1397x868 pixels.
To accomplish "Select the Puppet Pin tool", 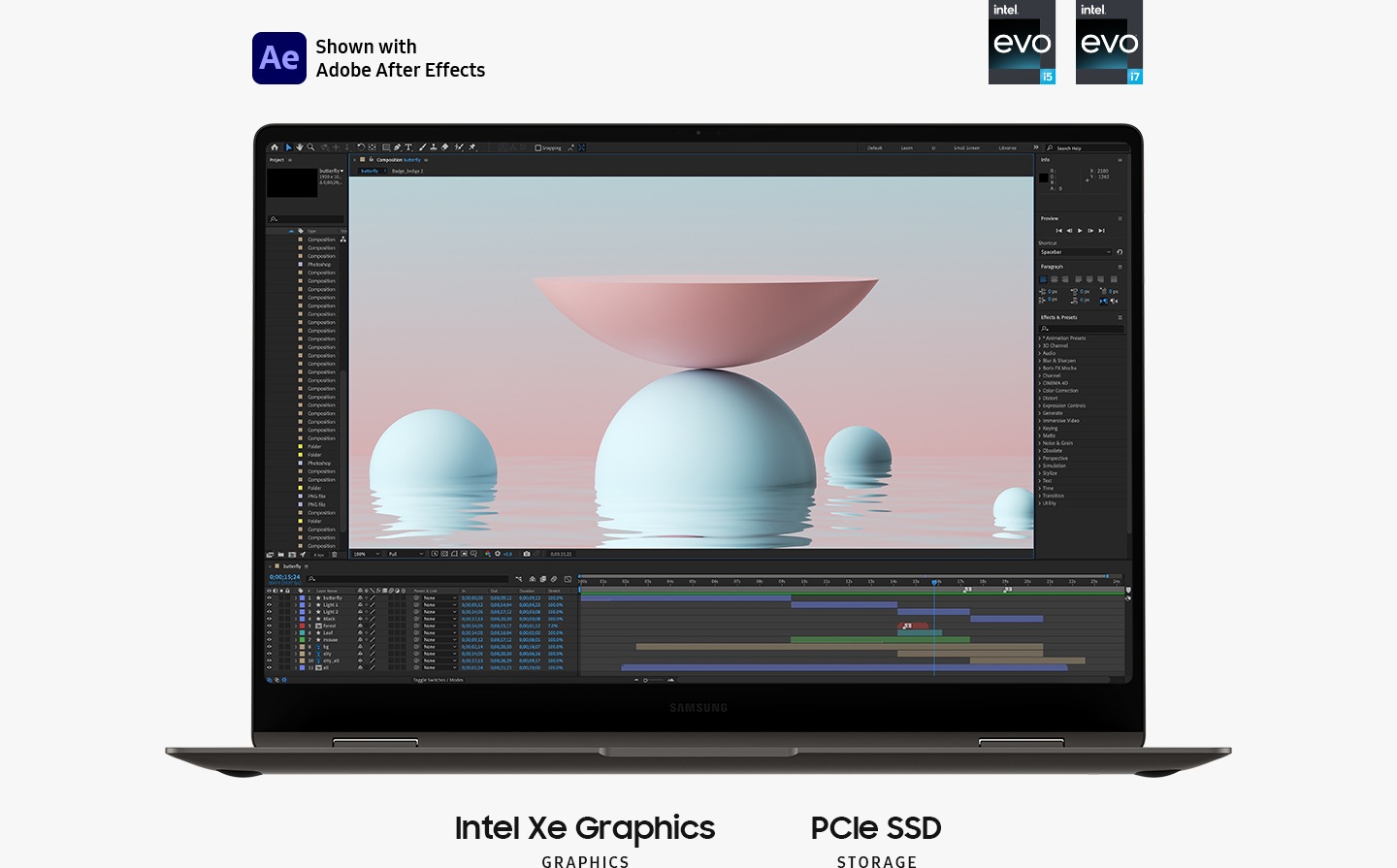I will (472, 147).
